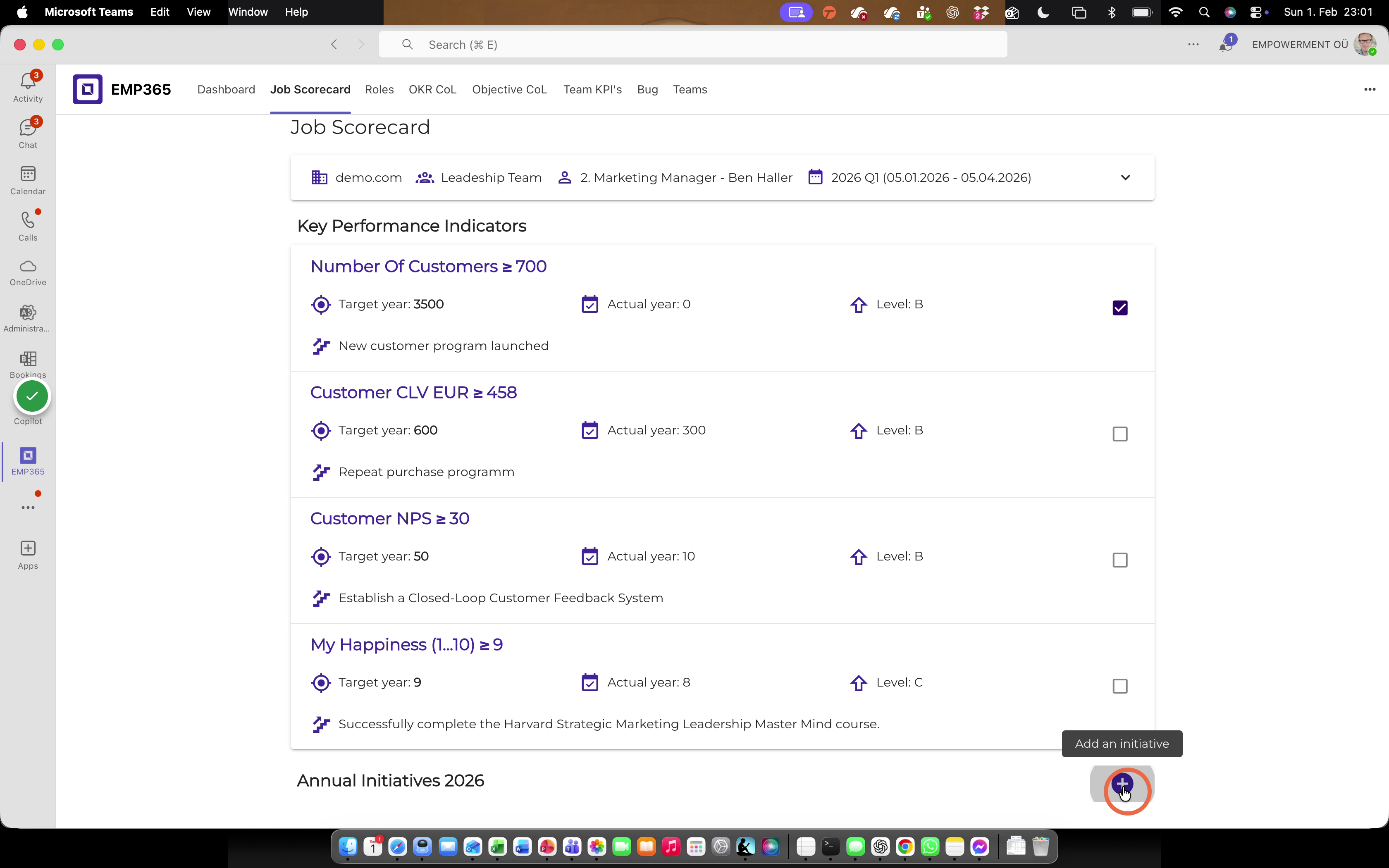Open the tab options ellipsis menu
Screen dimensions: 1389x868
click(x=1370, y=89)
